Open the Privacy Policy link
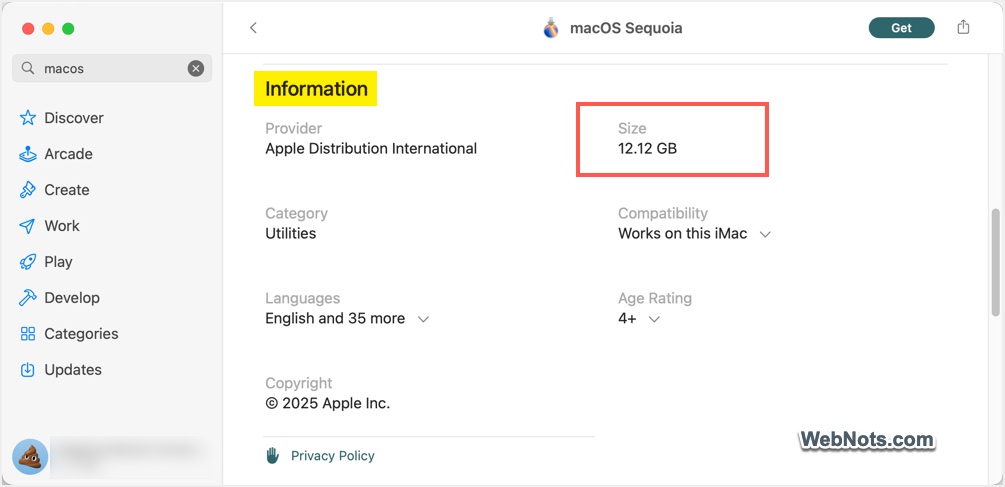This screenshot has width=1005, height=487. pyautogui.click(x=333, y=456)
